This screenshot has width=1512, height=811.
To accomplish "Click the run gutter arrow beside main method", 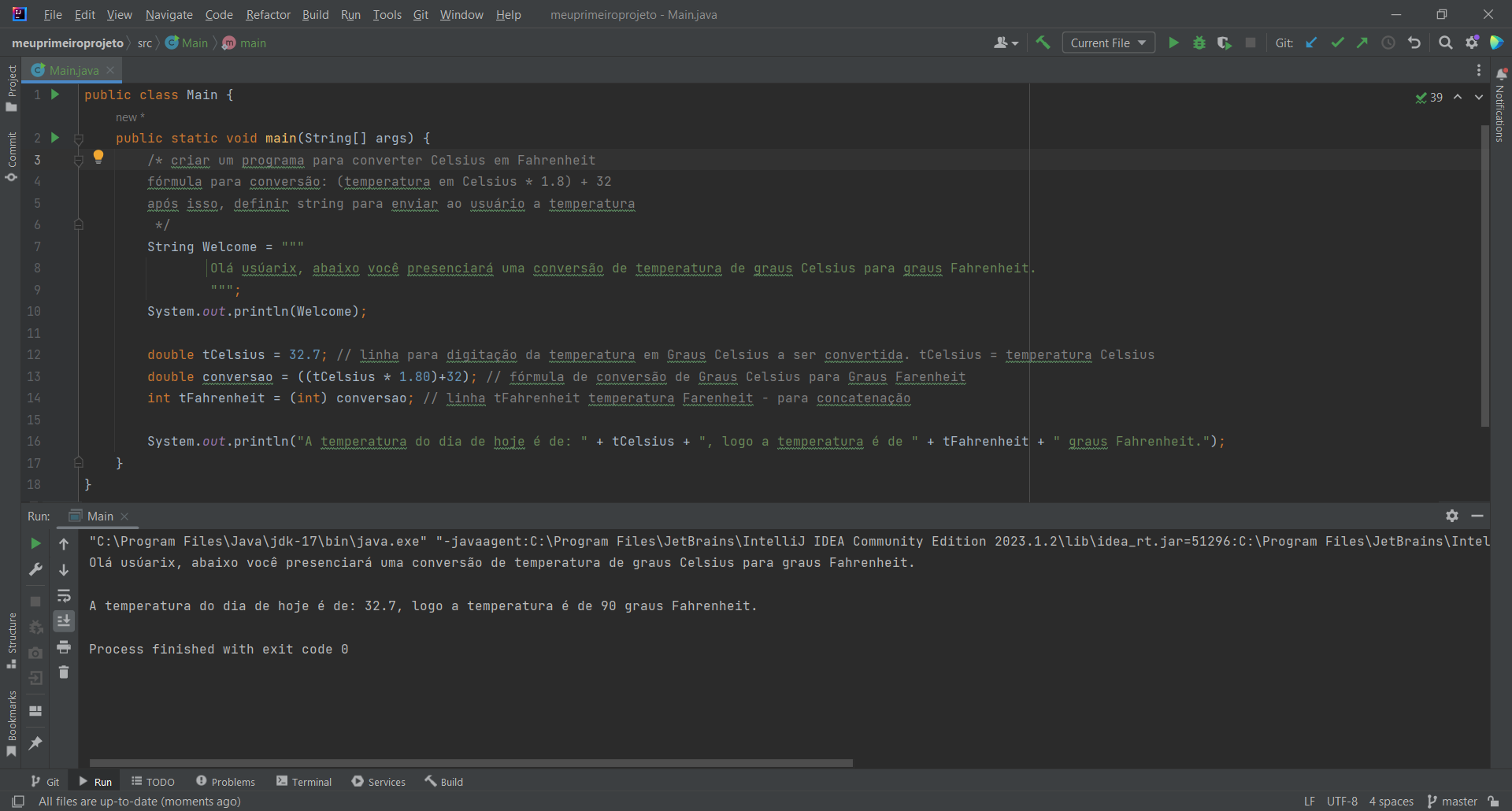I will [55, 138].
